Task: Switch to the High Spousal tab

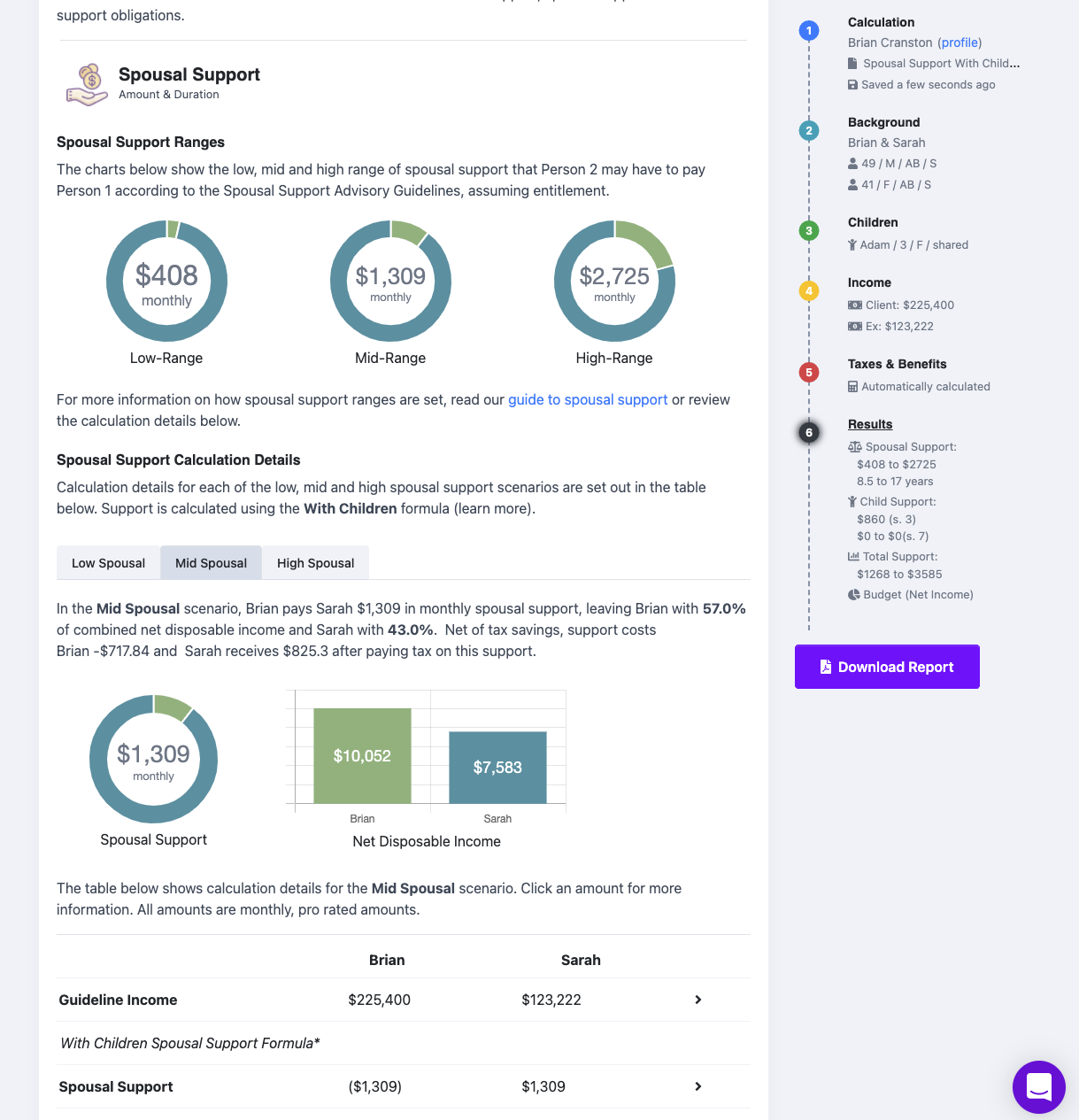Action: [315, 563]
